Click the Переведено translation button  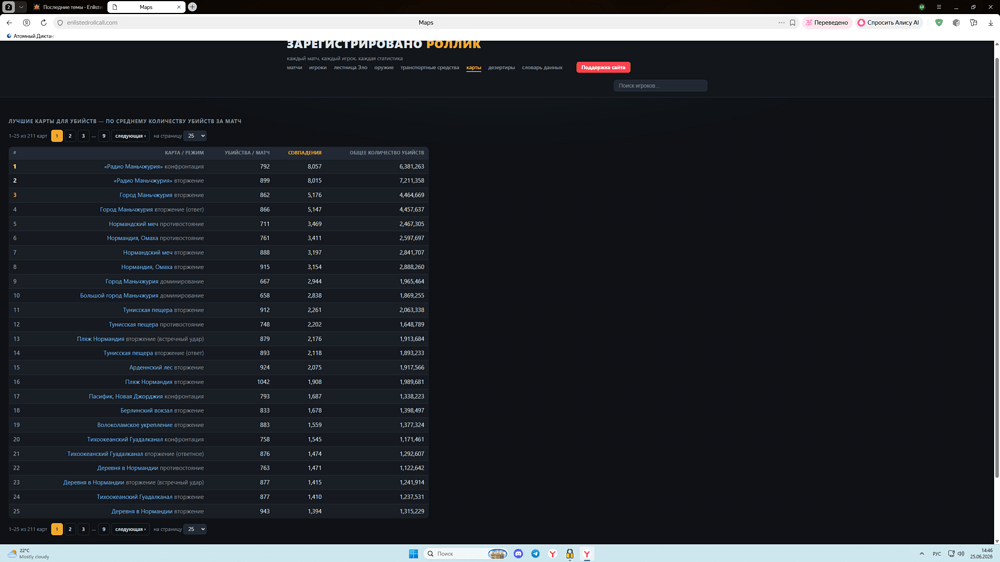[827, 22]
